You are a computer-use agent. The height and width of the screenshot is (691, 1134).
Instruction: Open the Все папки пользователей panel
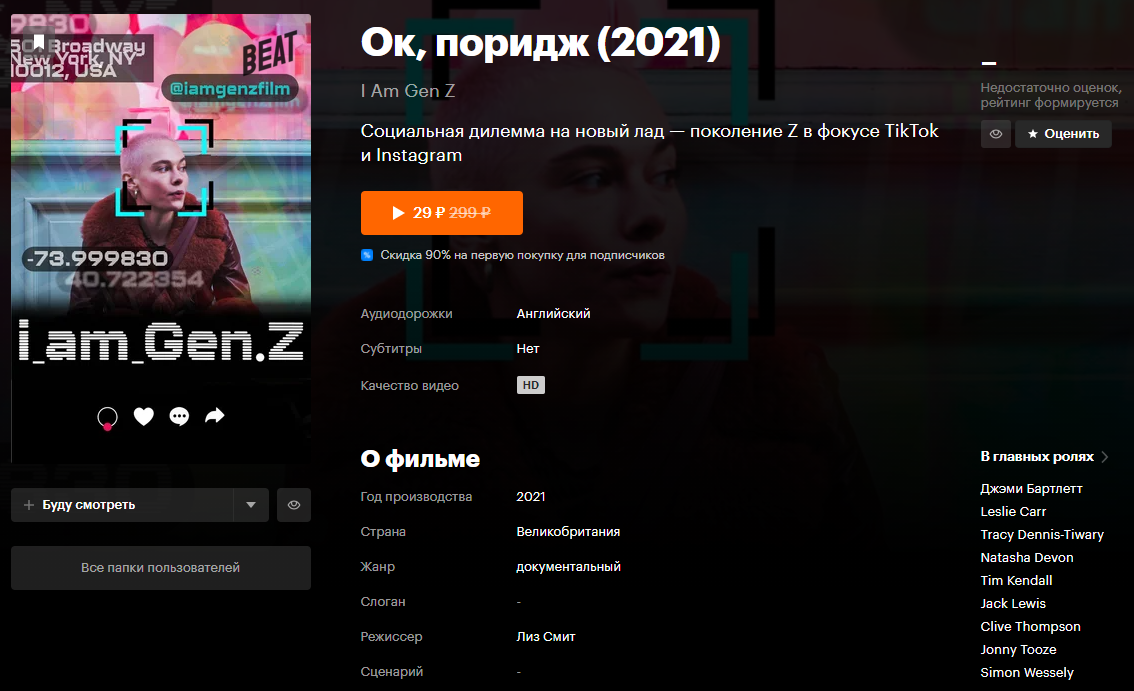(x=161, y=568)
